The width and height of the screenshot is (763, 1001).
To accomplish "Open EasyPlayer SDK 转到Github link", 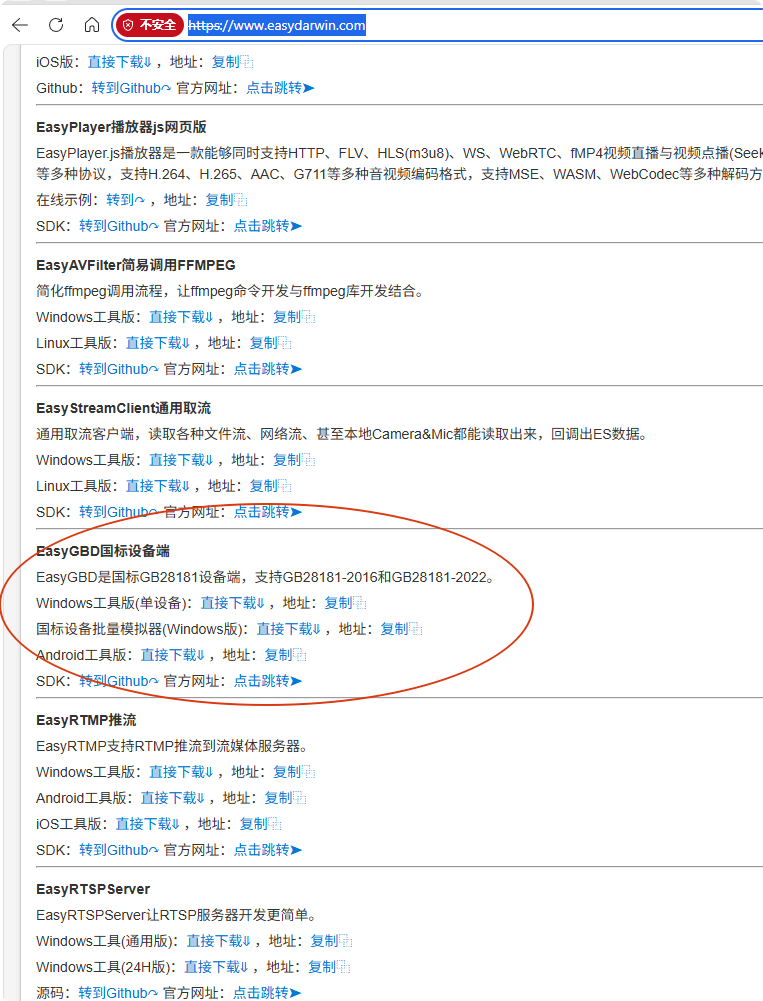I will [119, 226].
